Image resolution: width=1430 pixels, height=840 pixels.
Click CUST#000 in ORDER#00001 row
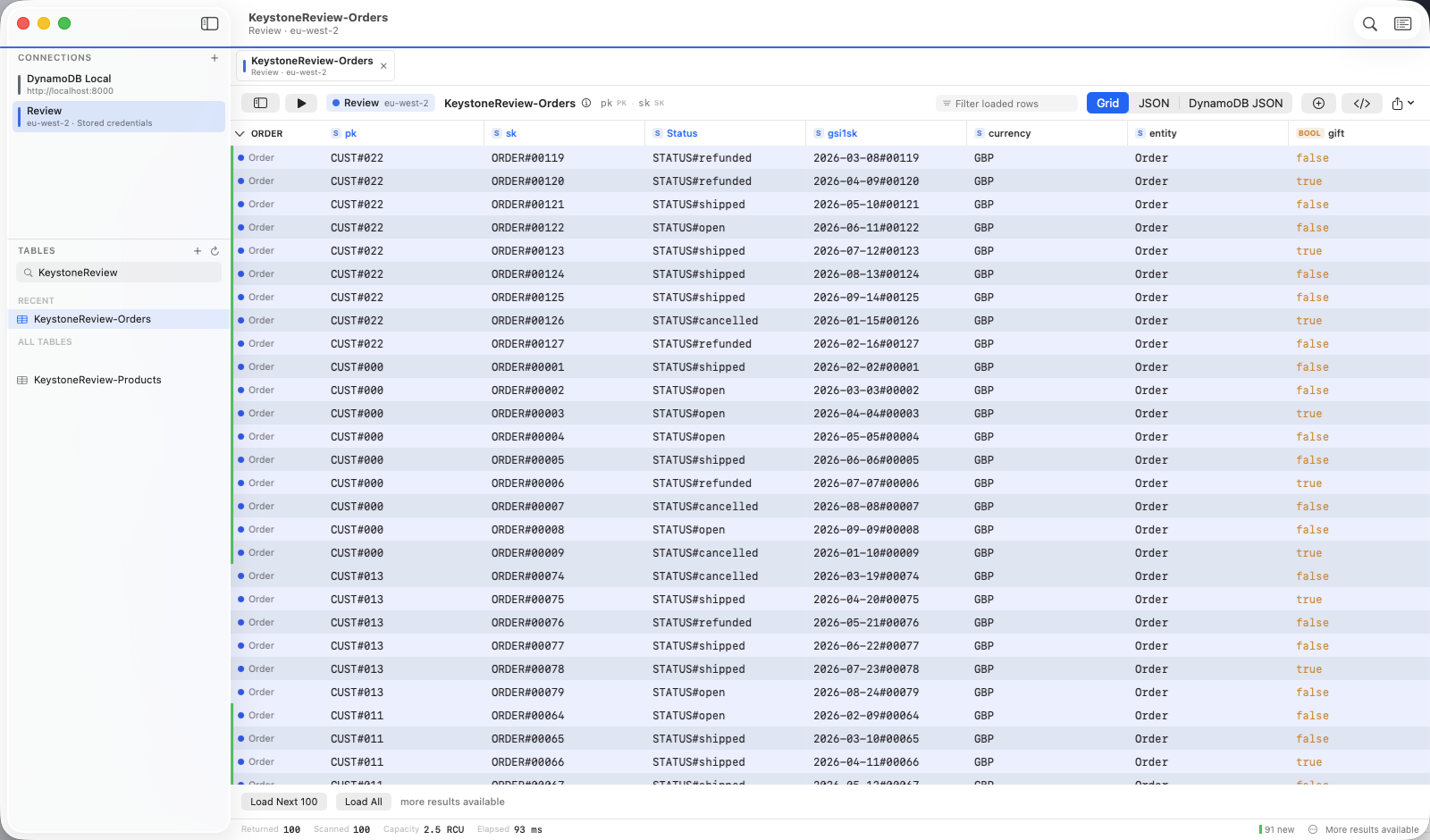(x=357, y=367)
